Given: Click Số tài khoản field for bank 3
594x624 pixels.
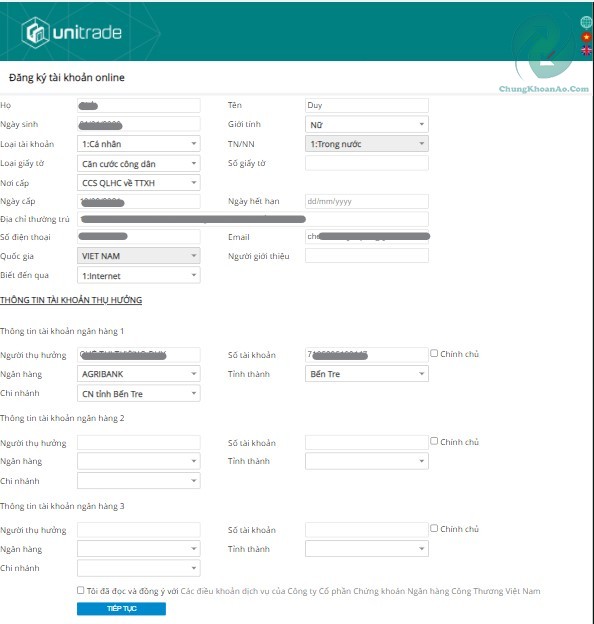Looking at the screenshot, I should pos(367,530).
